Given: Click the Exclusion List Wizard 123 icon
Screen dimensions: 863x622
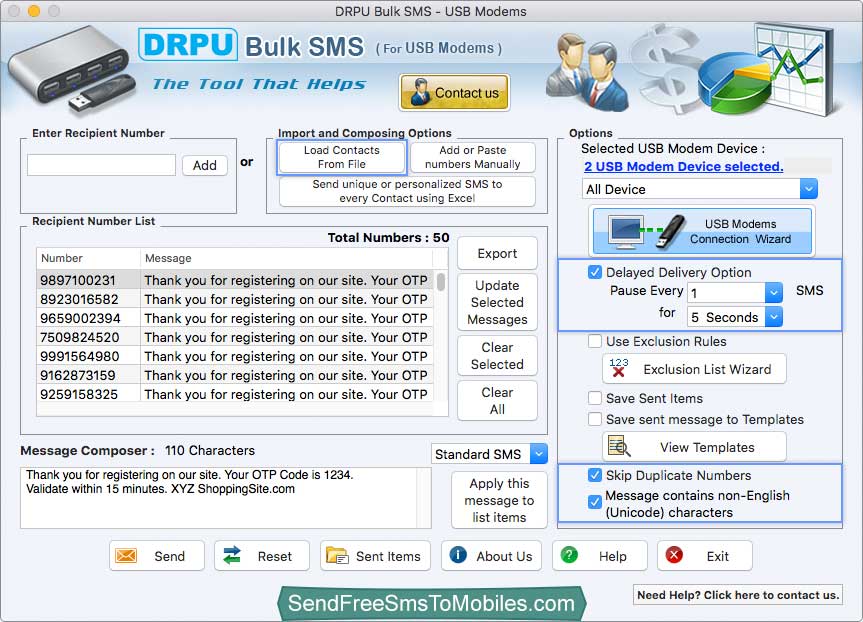Looking at the screenshot, I should point(619,368).
